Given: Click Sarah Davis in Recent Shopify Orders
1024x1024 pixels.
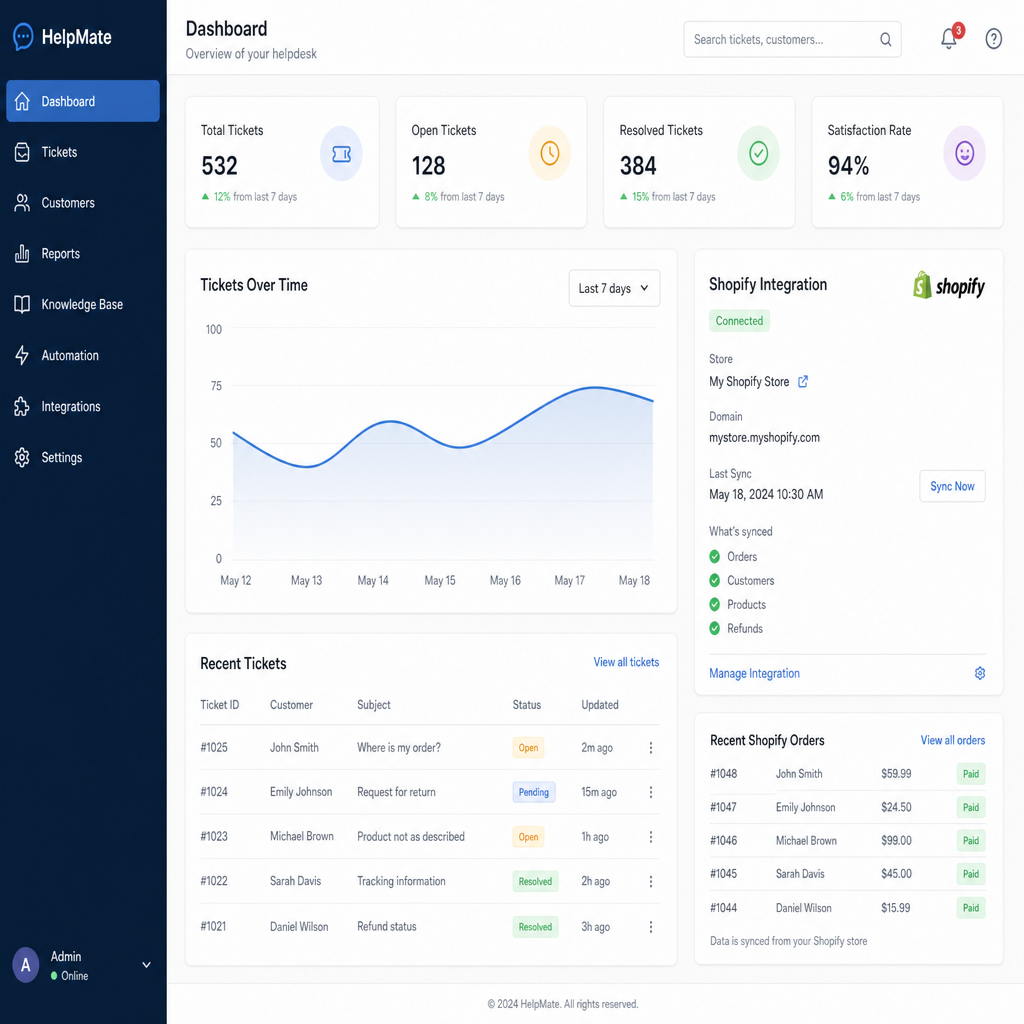Looking at the screenshot, I should [x=800, y=874].
